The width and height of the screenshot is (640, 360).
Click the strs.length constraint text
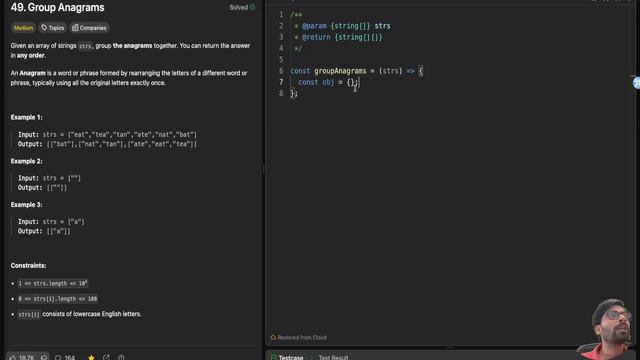click(x=53, y=283)
